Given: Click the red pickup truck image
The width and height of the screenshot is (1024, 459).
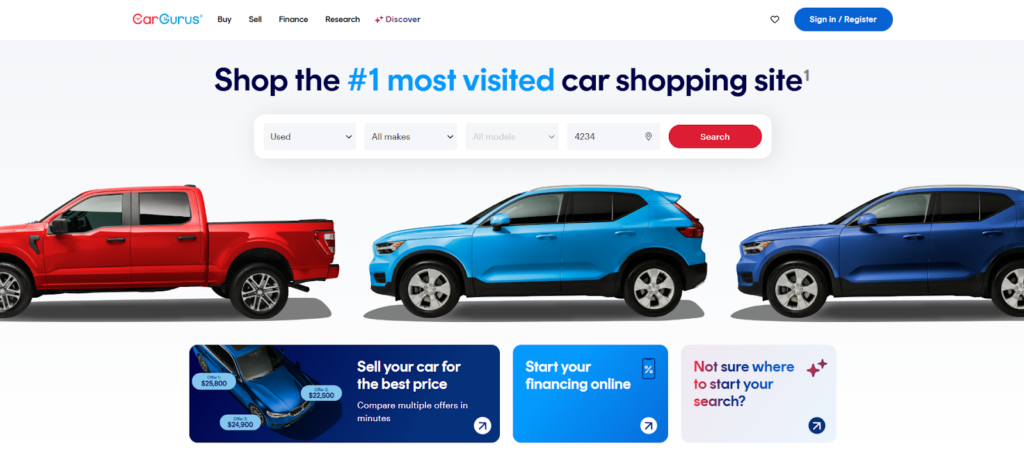Looking at the screenshot, I should (x=167, y=251).
